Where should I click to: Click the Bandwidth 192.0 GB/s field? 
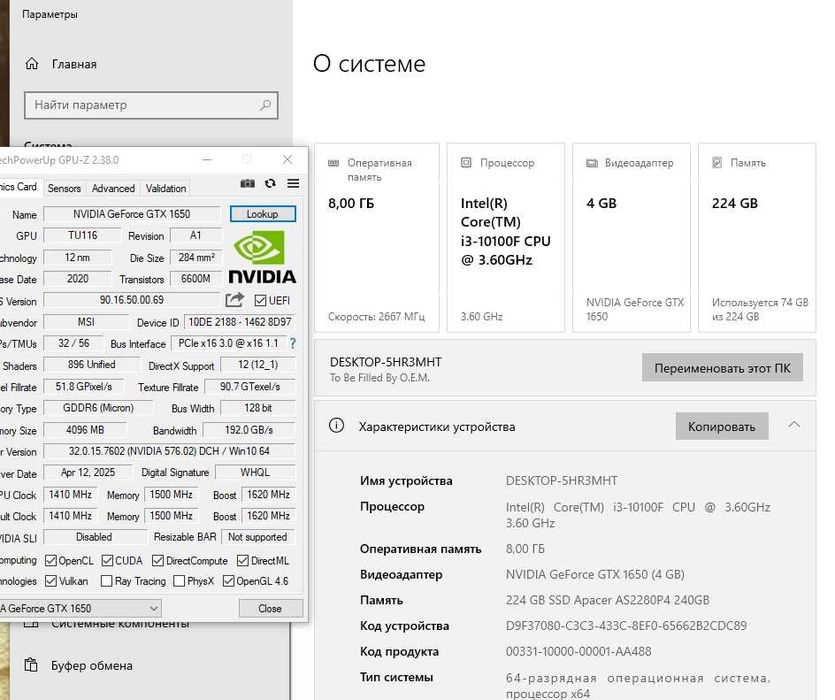pyautogui.click(x=249, y=430)
